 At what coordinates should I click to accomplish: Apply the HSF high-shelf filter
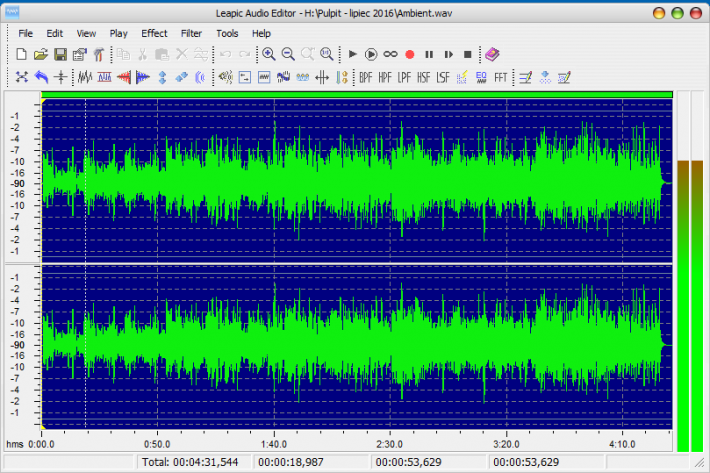(423, 78)
